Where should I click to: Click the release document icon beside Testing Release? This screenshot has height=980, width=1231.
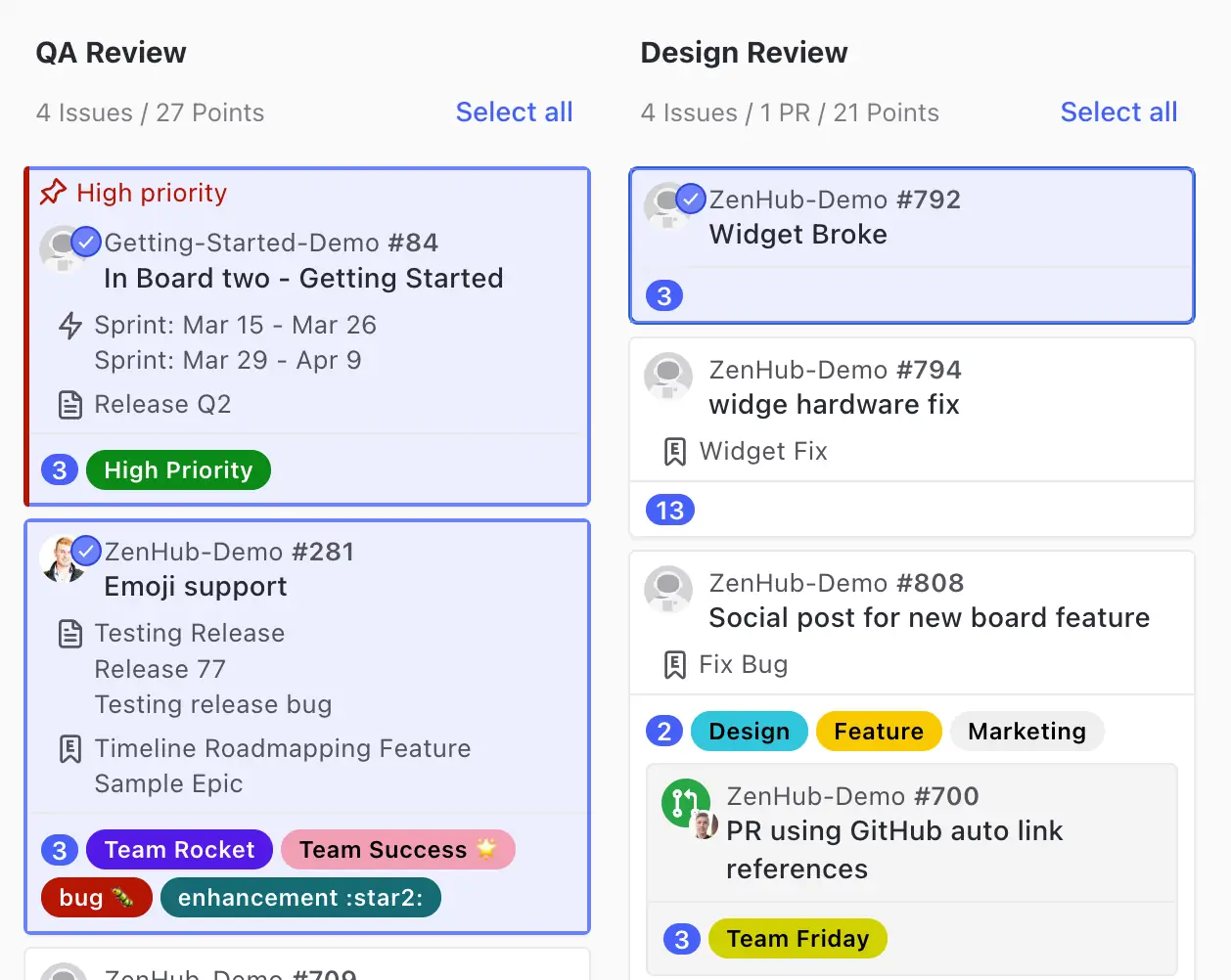click(x=70, y=634)
